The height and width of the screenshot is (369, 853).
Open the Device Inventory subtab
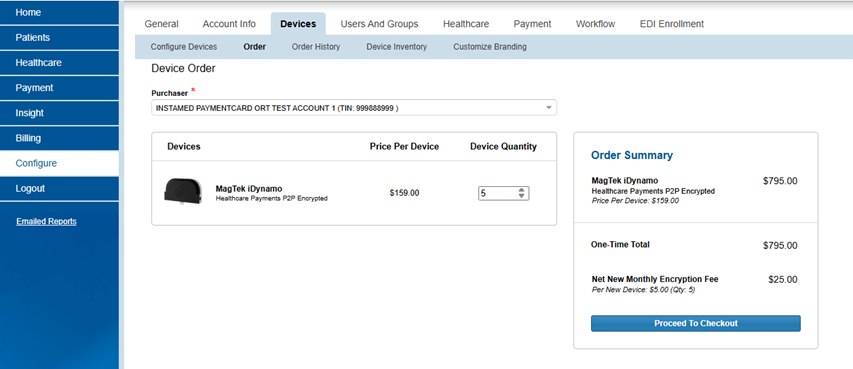[397, 47]
